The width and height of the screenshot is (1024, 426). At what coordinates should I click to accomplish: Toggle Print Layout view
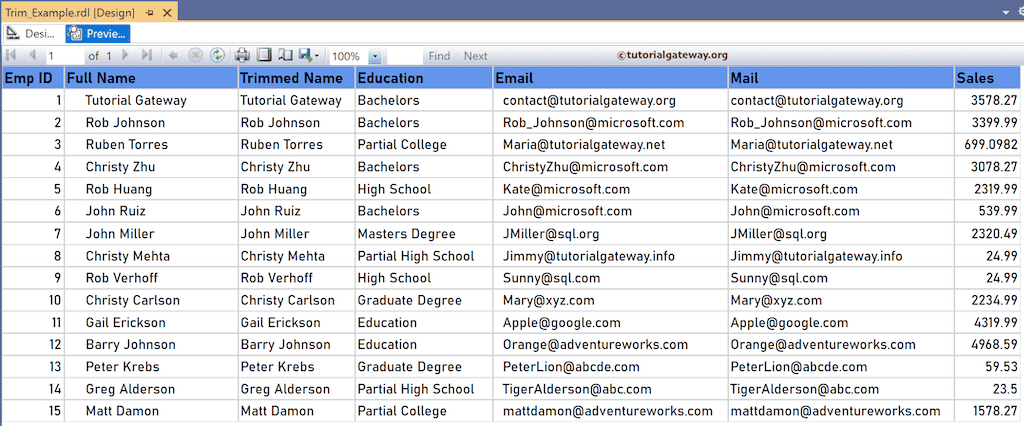click(x=264, y=56)
